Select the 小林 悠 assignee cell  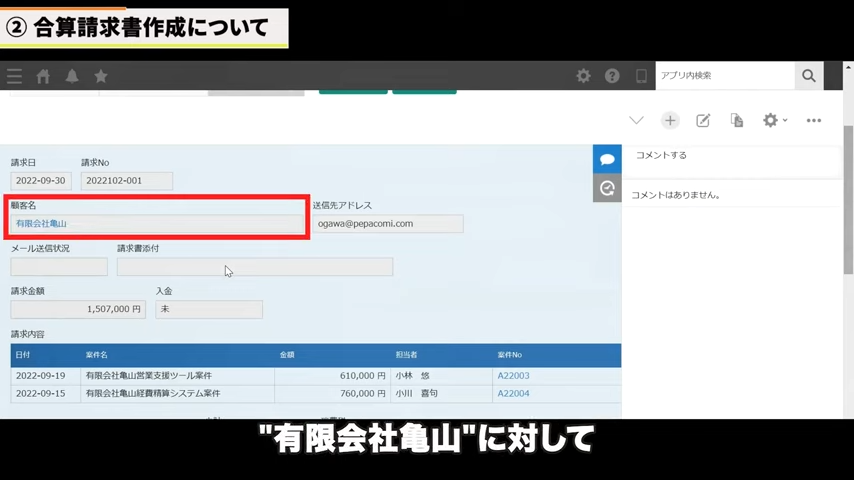pos(441,376)
